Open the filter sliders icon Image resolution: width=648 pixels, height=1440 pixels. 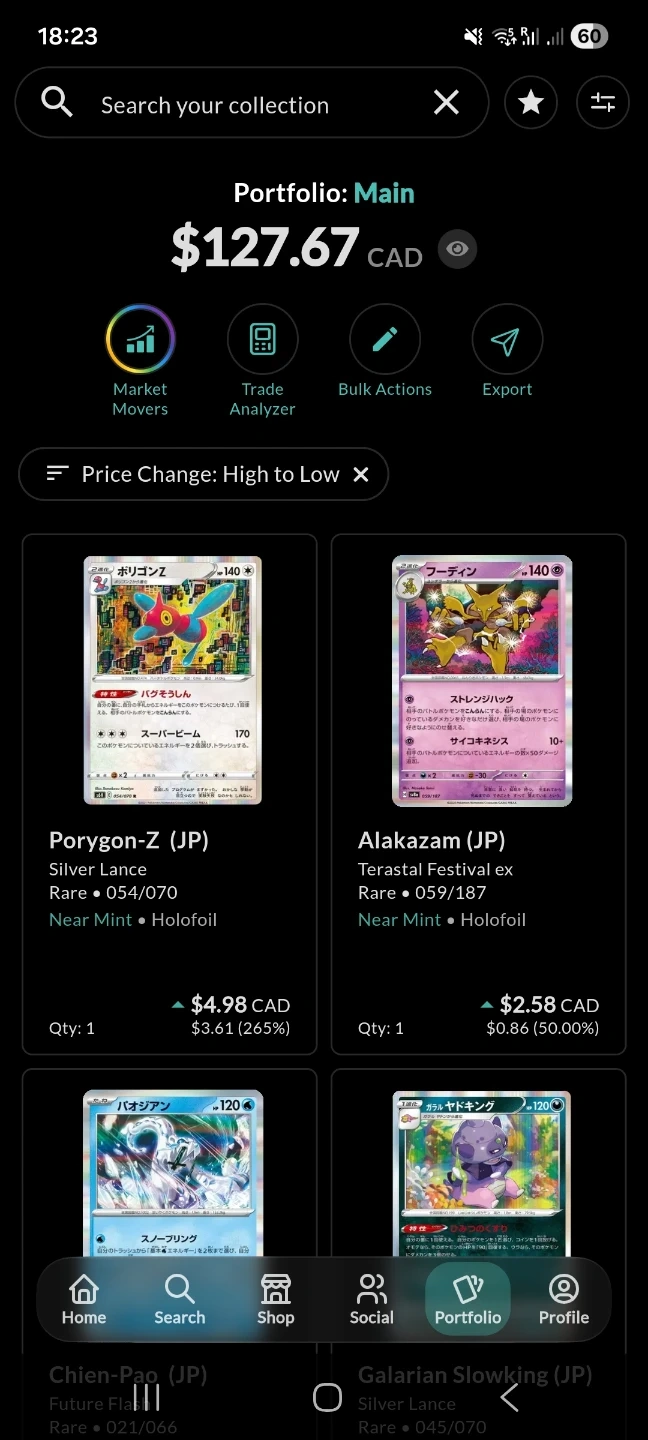click(603, 102)
